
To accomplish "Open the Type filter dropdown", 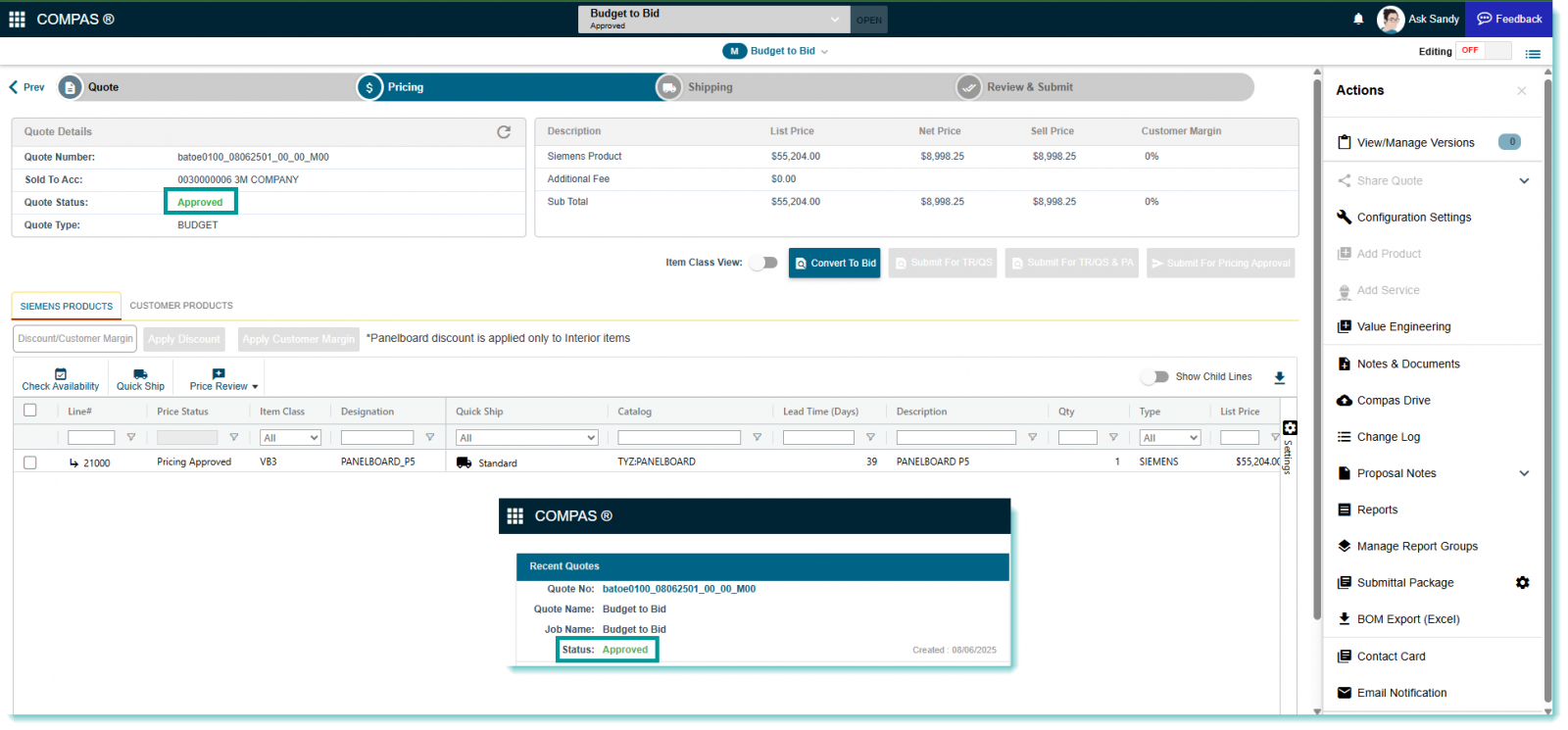I will pyautogui.click(x=1170, y=438).
